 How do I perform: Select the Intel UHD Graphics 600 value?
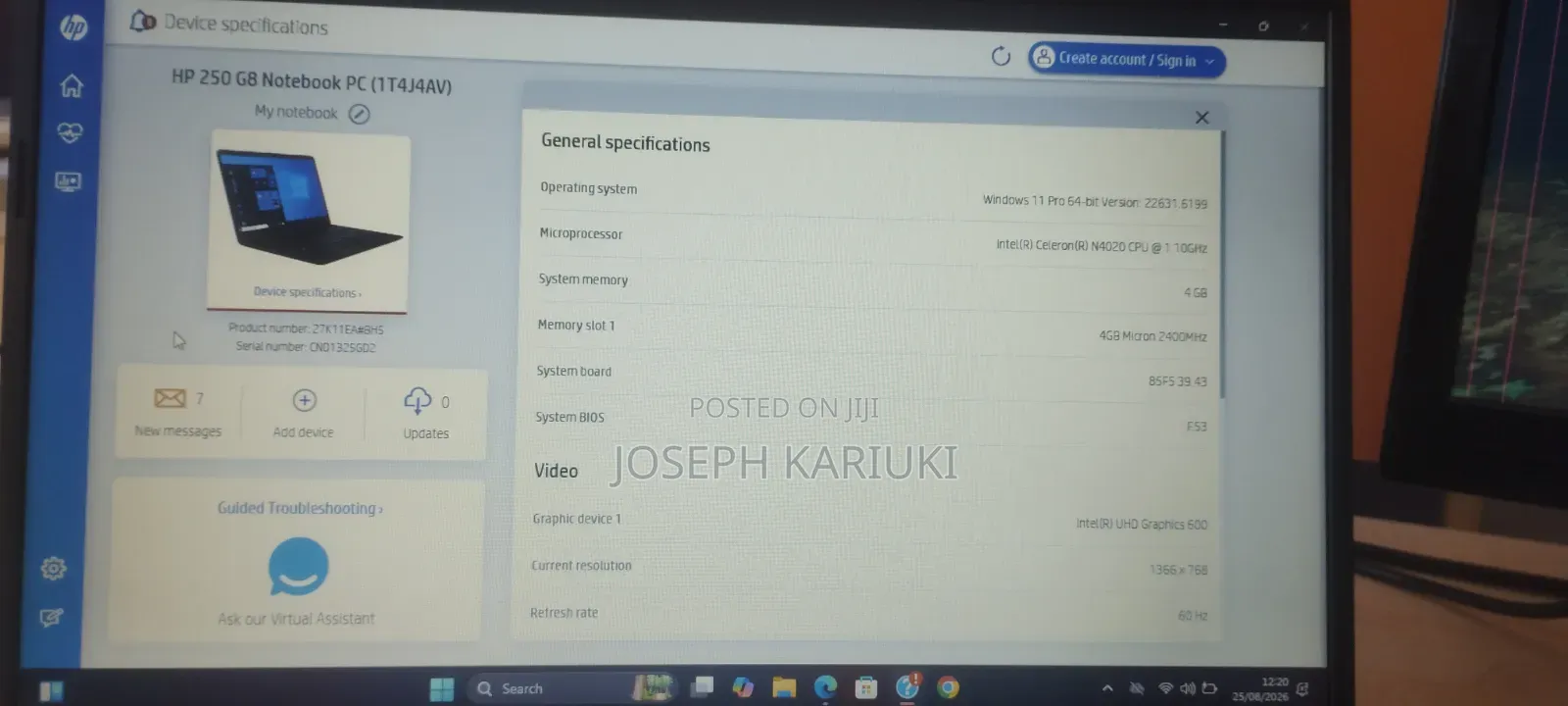[x=1142, y=525]
